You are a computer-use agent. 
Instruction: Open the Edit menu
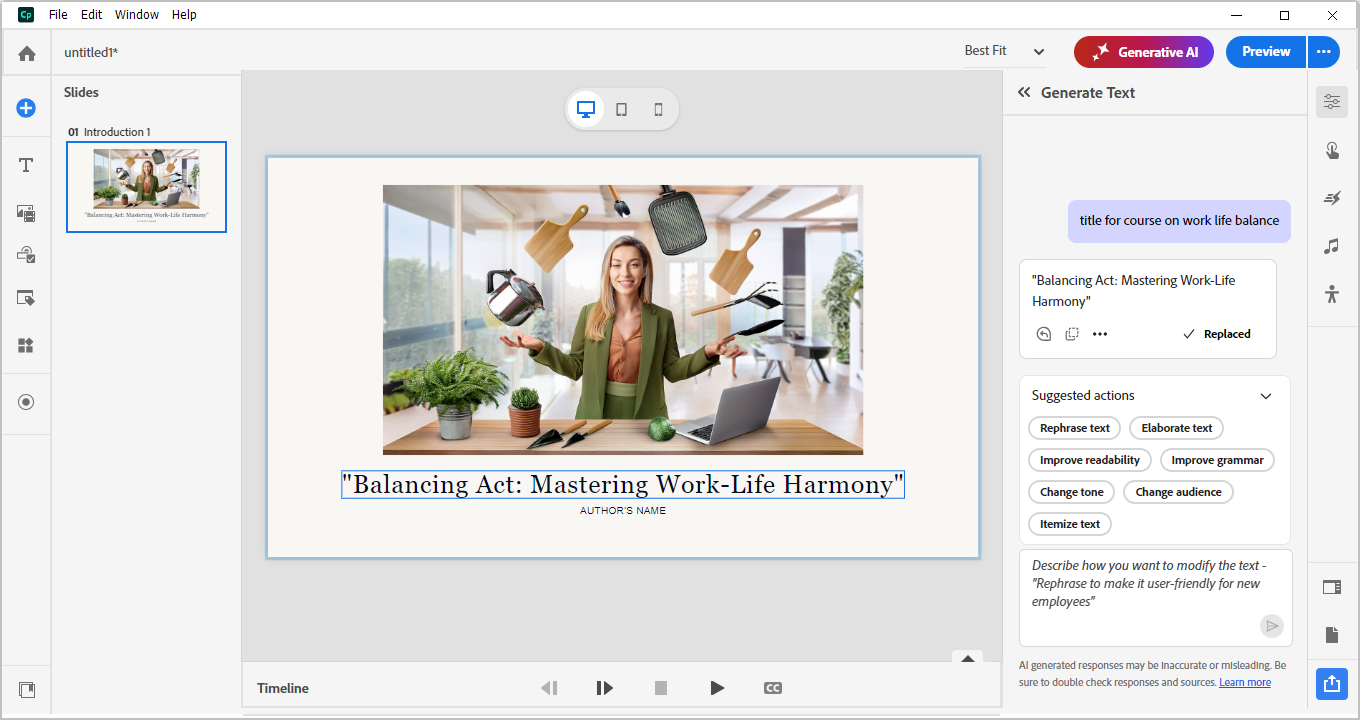tap(91, 14)
